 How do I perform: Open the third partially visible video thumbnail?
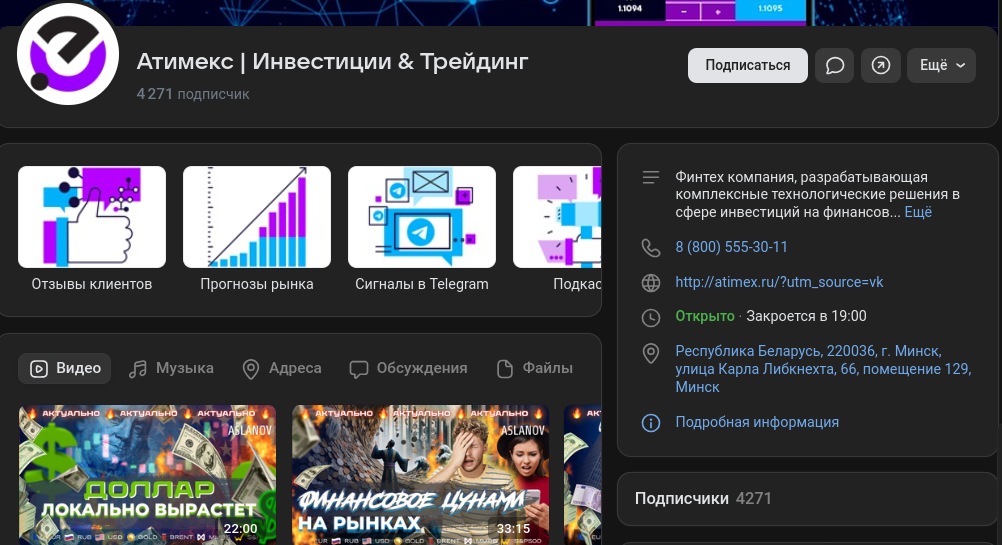click(x=583, y=475)
